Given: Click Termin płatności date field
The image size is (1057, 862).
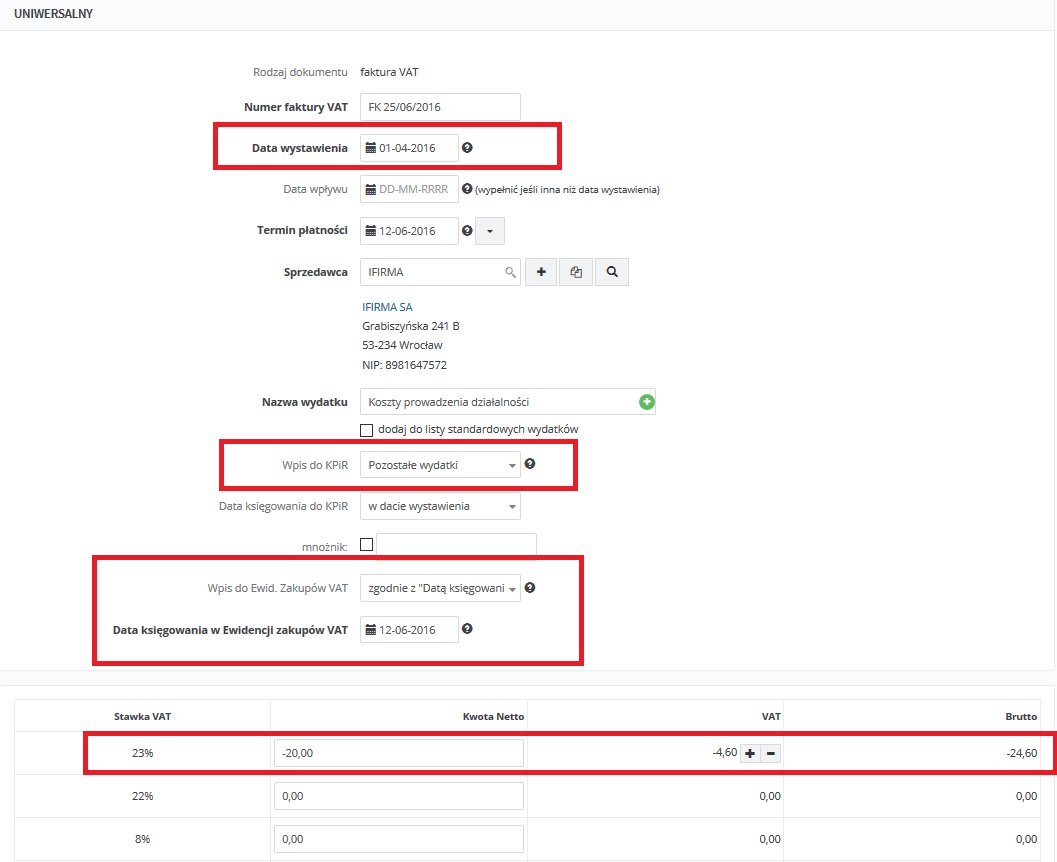Looking at the screenshot, I should pyautogui.click(x=409, y=230).
